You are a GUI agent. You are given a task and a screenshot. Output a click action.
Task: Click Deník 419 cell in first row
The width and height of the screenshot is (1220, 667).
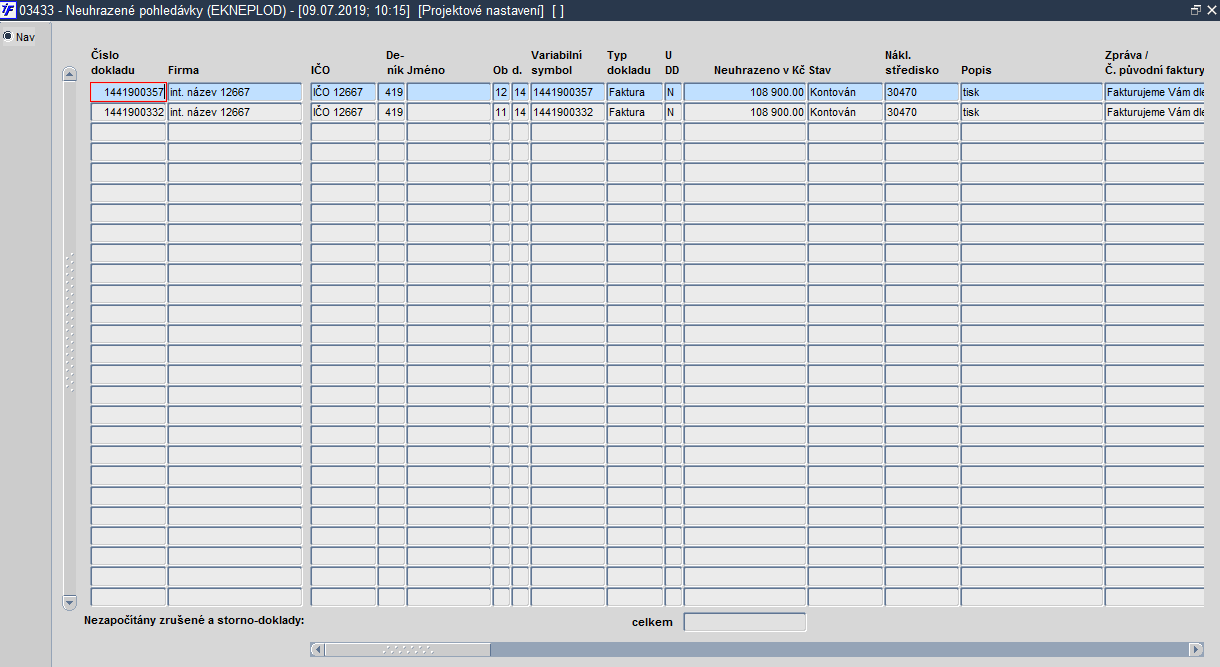click(x=392, y=92)
